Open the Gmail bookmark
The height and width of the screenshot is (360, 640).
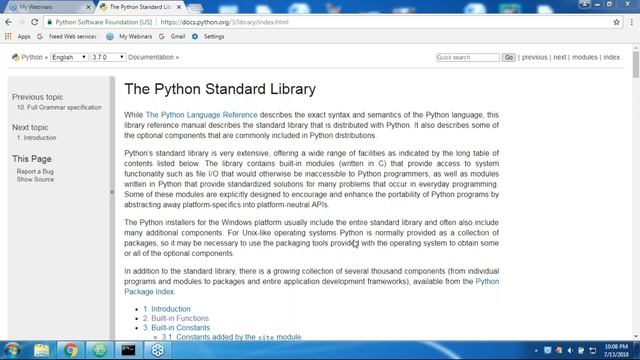pos(172,36)
